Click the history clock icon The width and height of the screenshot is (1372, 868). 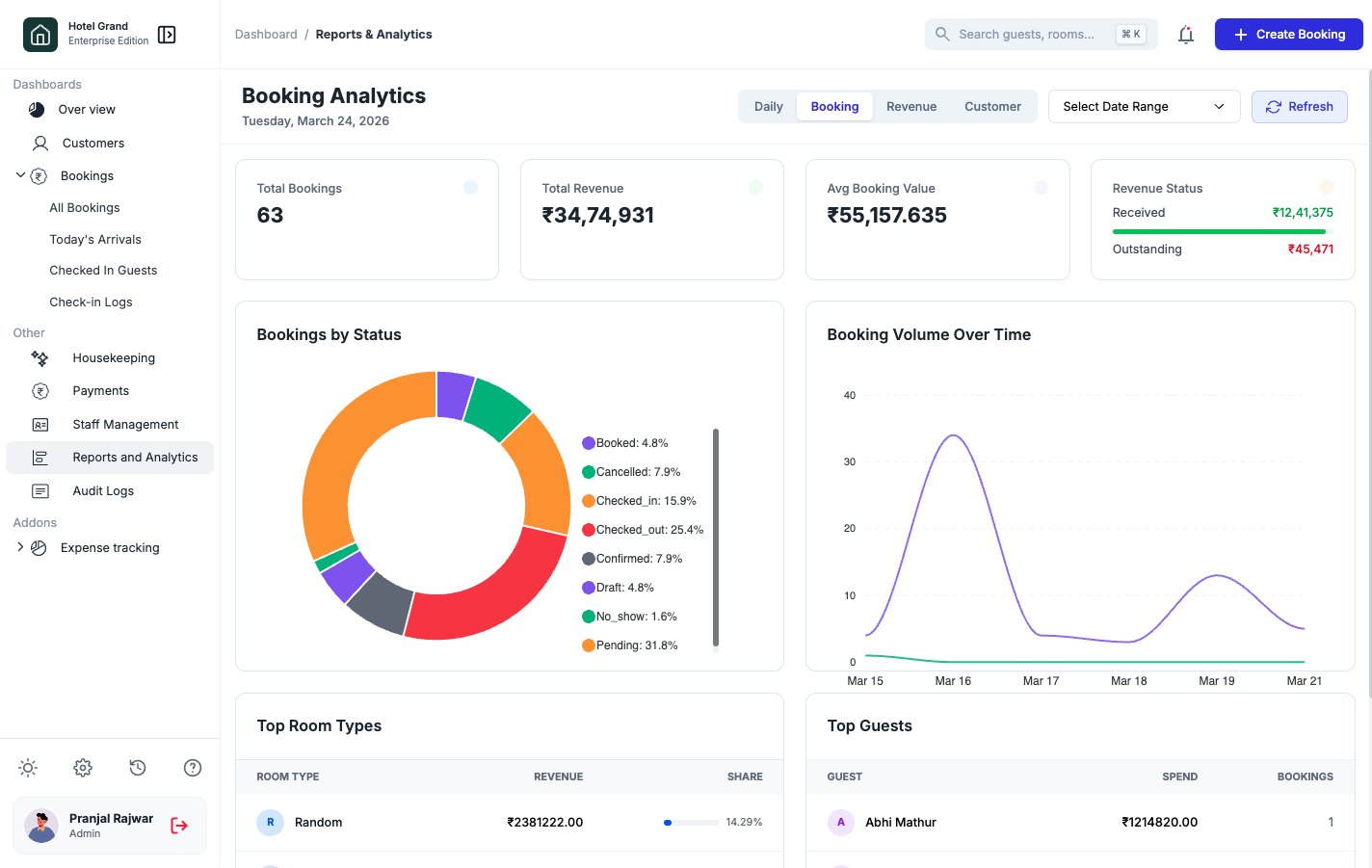(x=137, y=768)
